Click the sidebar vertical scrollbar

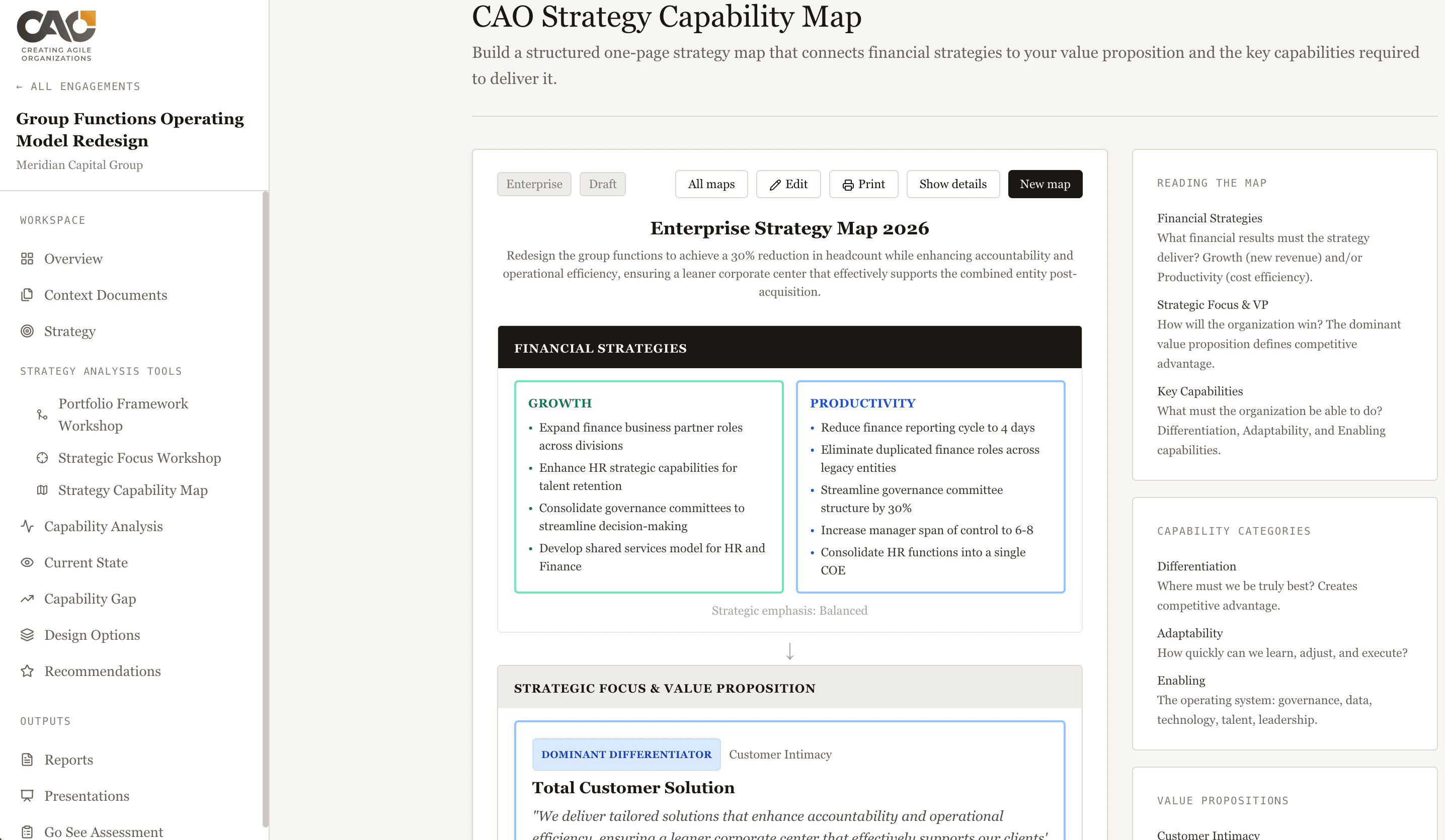click(265, 509)
